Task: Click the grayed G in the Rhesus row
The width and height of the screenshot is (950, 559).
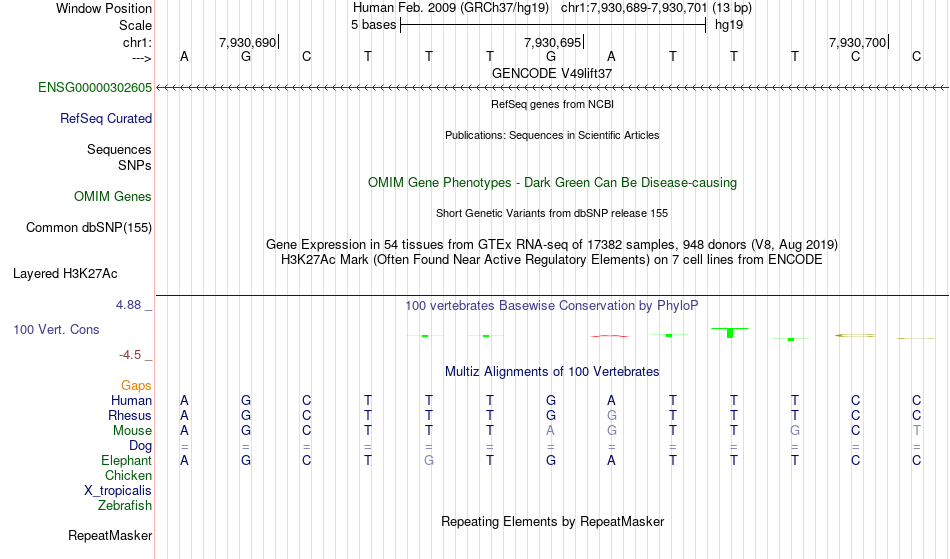Action: pos(611,415)
